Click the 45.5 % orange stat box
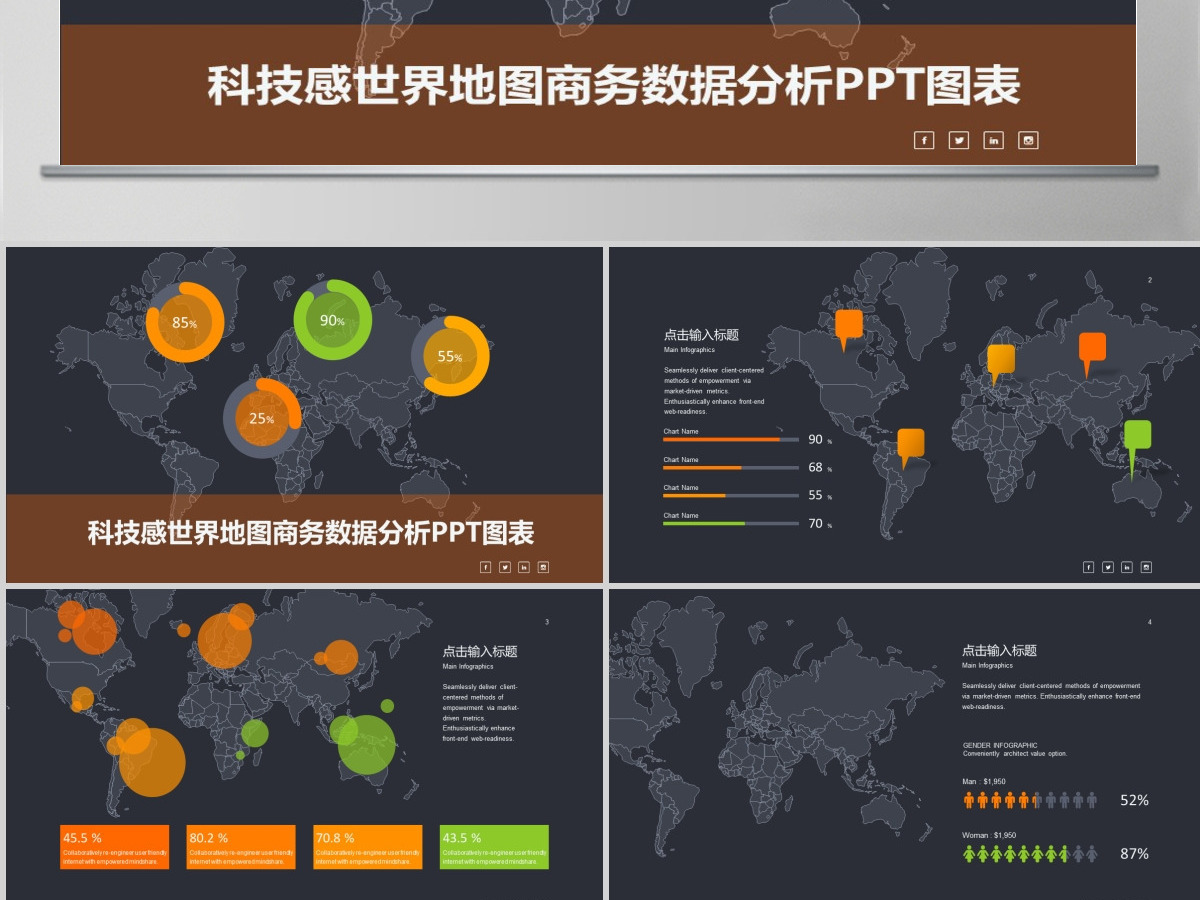The height and width of the screenshot is (900, 1200). (x=114, y=847)
